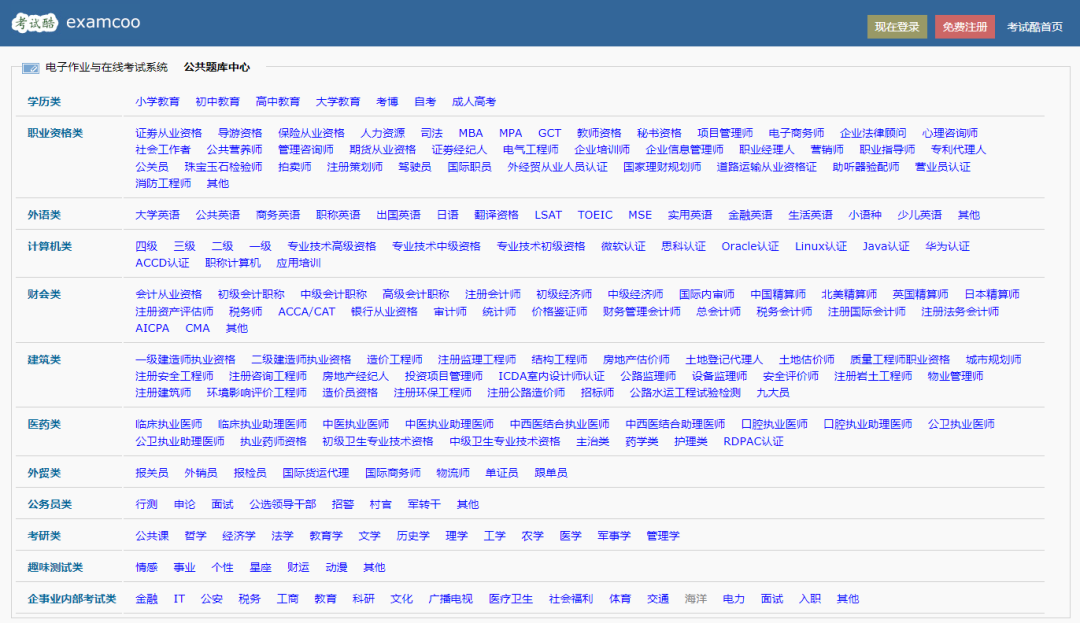1080x623 pixels.
Task: Open the LSAT link
Action: 548,215
